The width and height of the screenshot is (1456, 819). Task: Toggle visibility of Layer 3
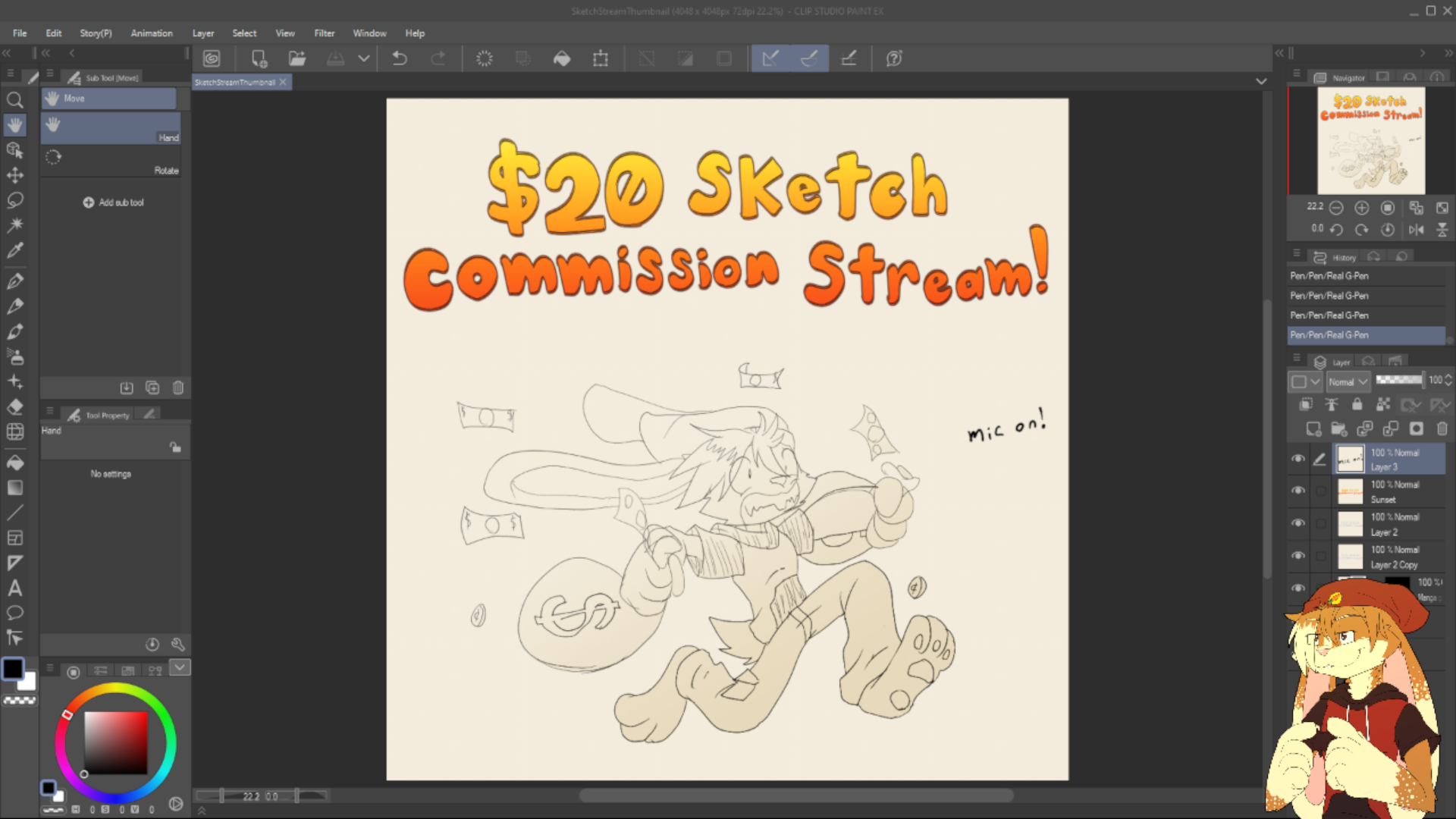(x=1298, y=459)
